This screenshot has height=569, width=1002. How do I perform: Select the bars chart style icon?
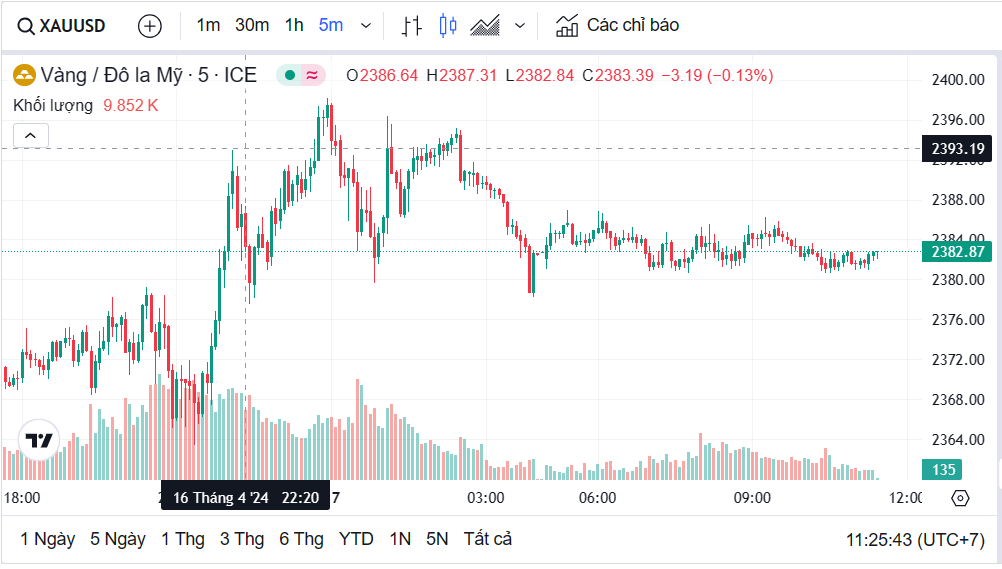point(411,26)
